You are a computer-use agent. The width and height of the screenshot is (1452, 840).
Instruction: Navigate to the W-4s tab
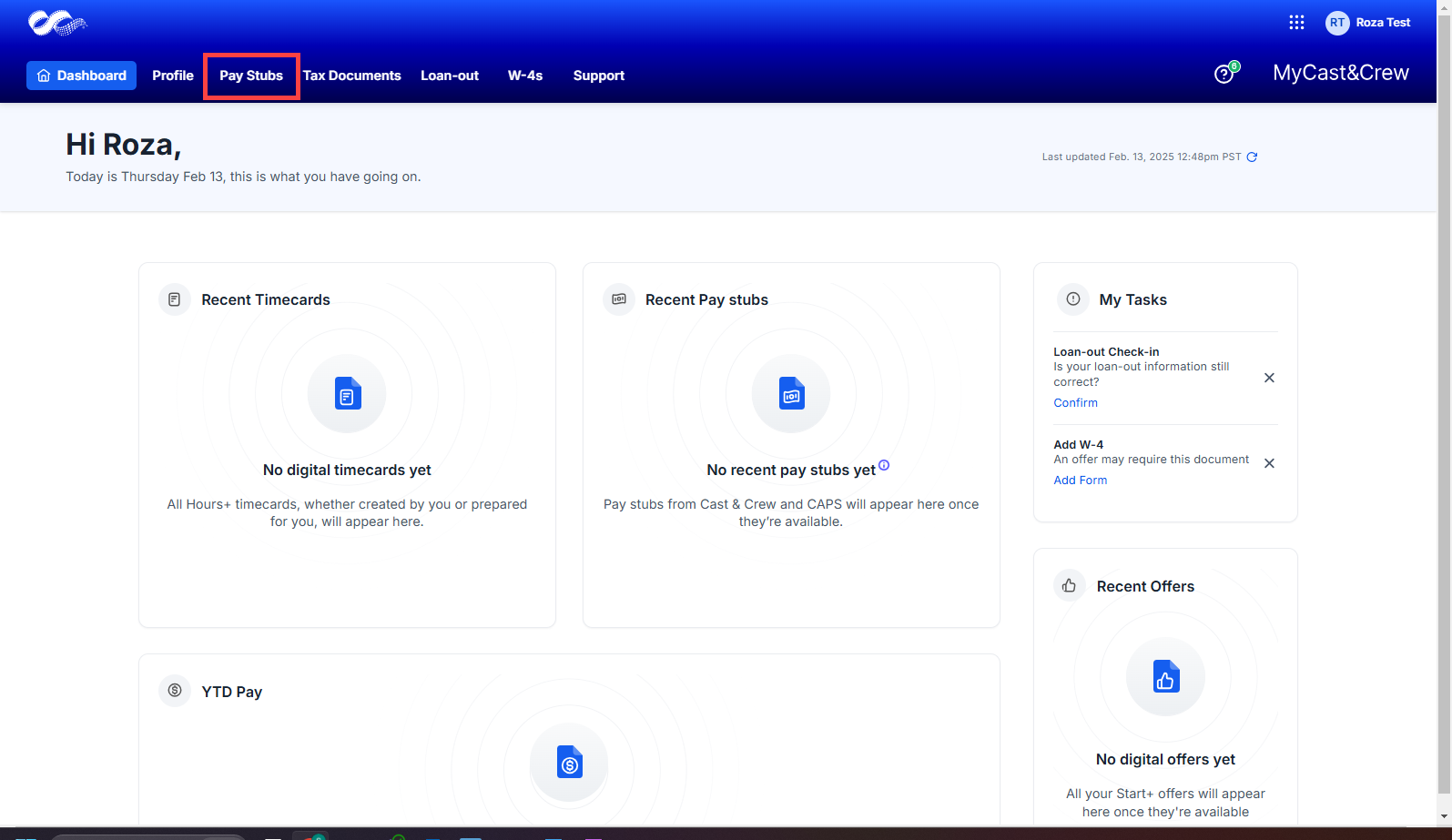click(525, 76)
